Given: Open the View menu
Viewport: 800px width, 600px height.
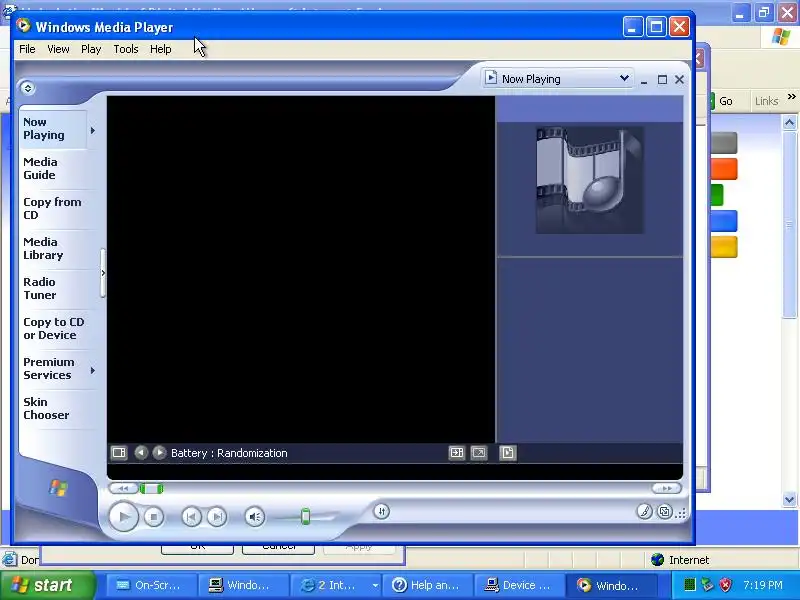Looking at the screenshot, I should click(x=58, y=49).
